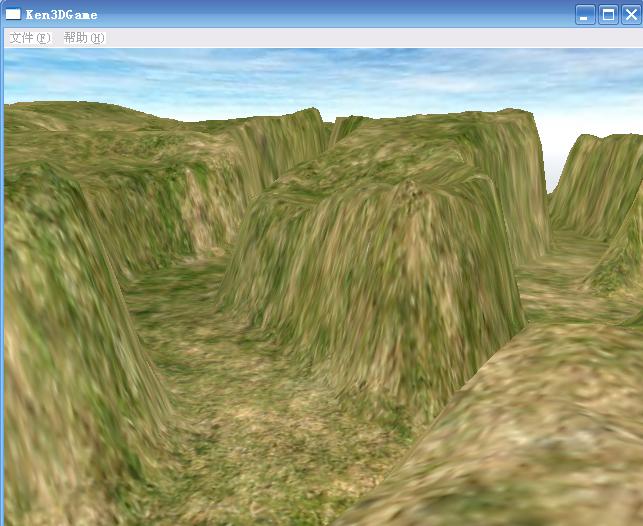Maximize the Ken3DGame window
Viewport: 643px width, 526px height.
pyautogui.click(x=608, y=15)
